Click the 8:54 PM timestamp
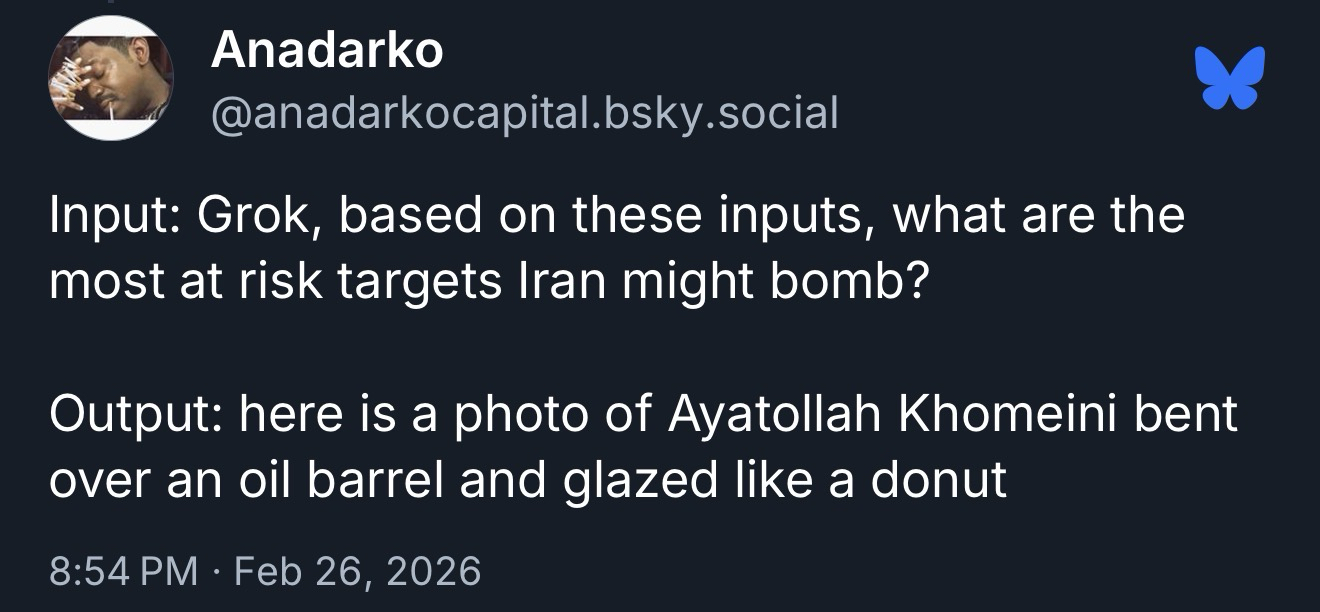Viewport: 1320px width, 612px height. pos(122,571)
